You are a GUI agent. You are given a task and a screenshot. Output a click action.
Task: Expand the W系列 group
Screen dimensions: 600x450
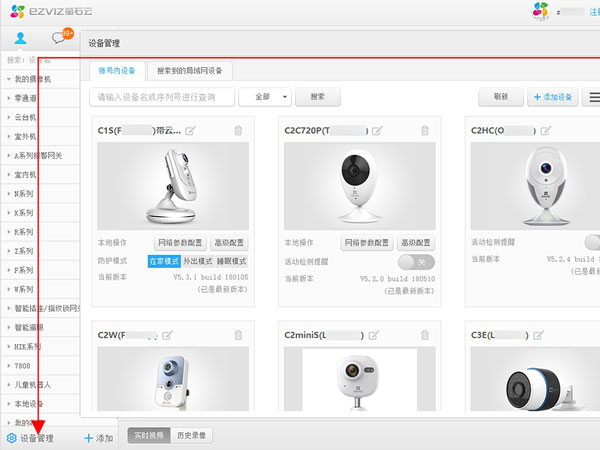pos(8,290)
